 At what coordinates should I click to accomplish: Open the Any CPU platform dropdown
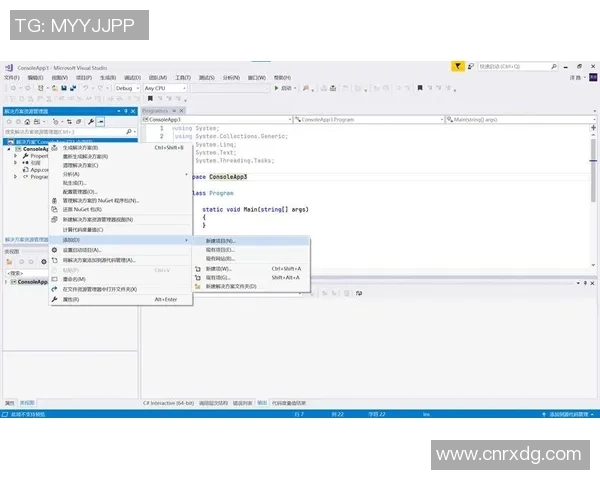click(165, 88)
